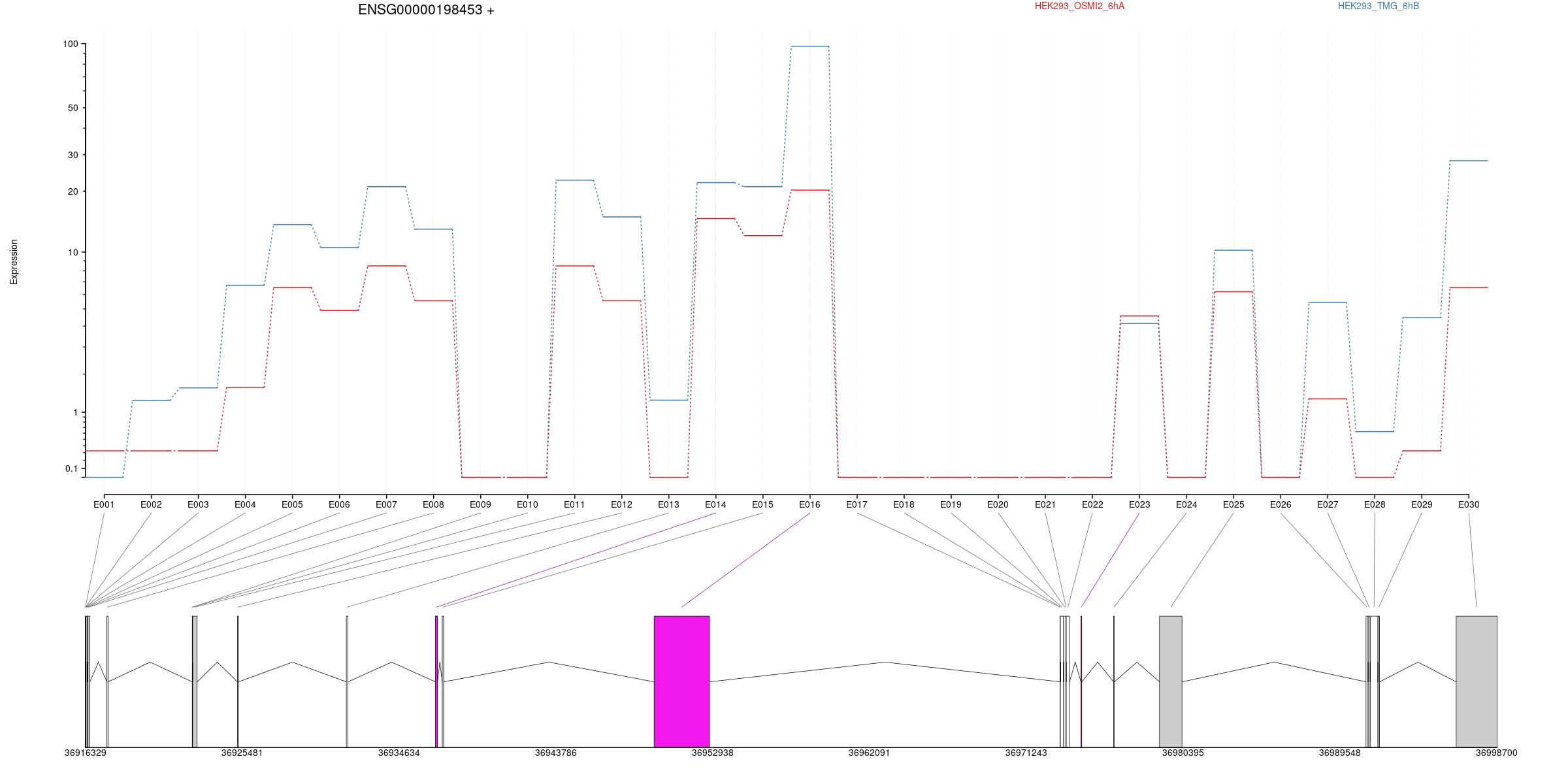
Task: Select exon label E004
Action: pos(245,504)
